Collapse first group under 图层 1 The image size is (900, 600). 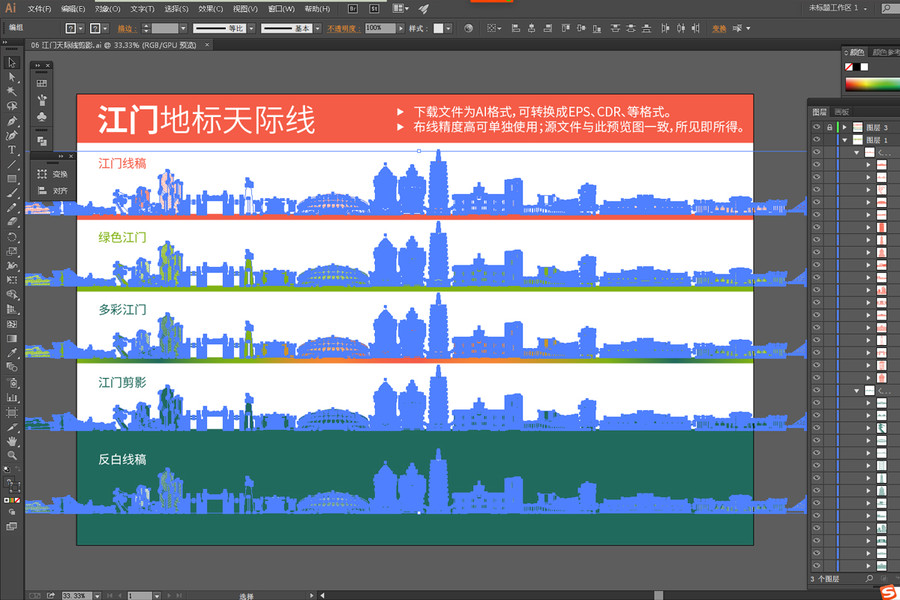[x=856, y=152]
